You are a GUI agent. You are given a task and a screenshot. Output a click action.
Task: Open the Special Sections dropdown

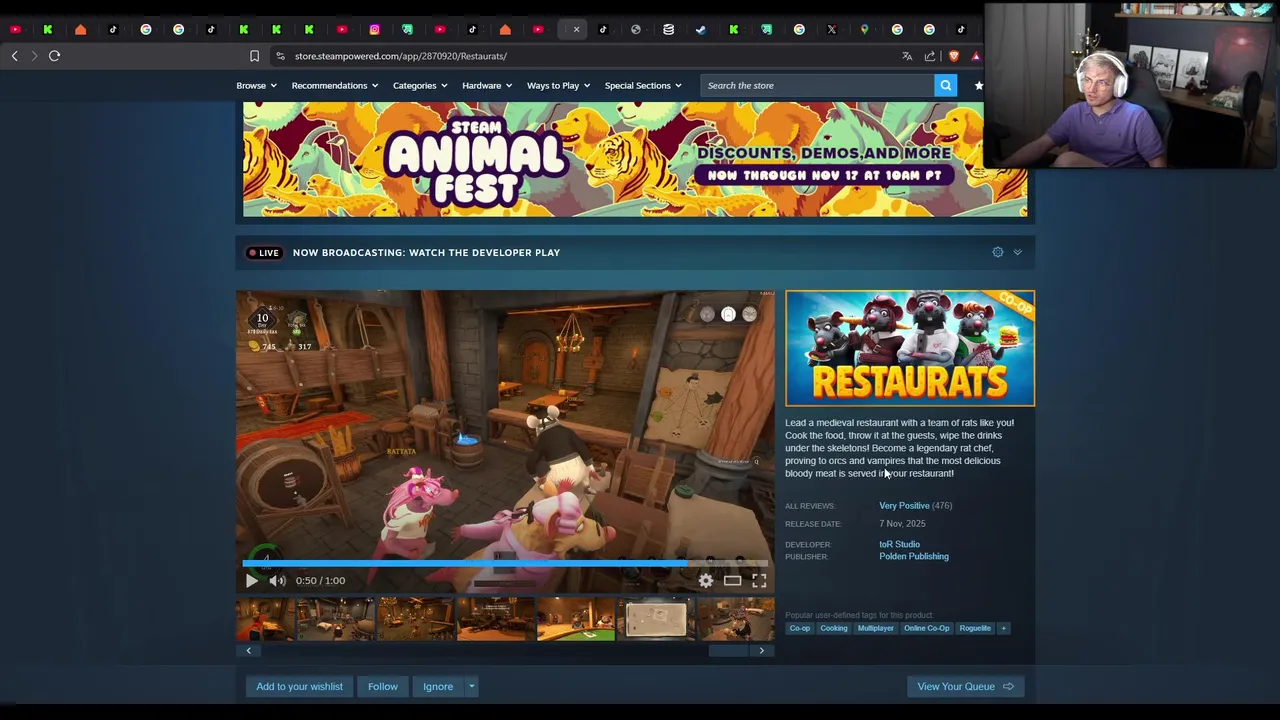[643, 85]
